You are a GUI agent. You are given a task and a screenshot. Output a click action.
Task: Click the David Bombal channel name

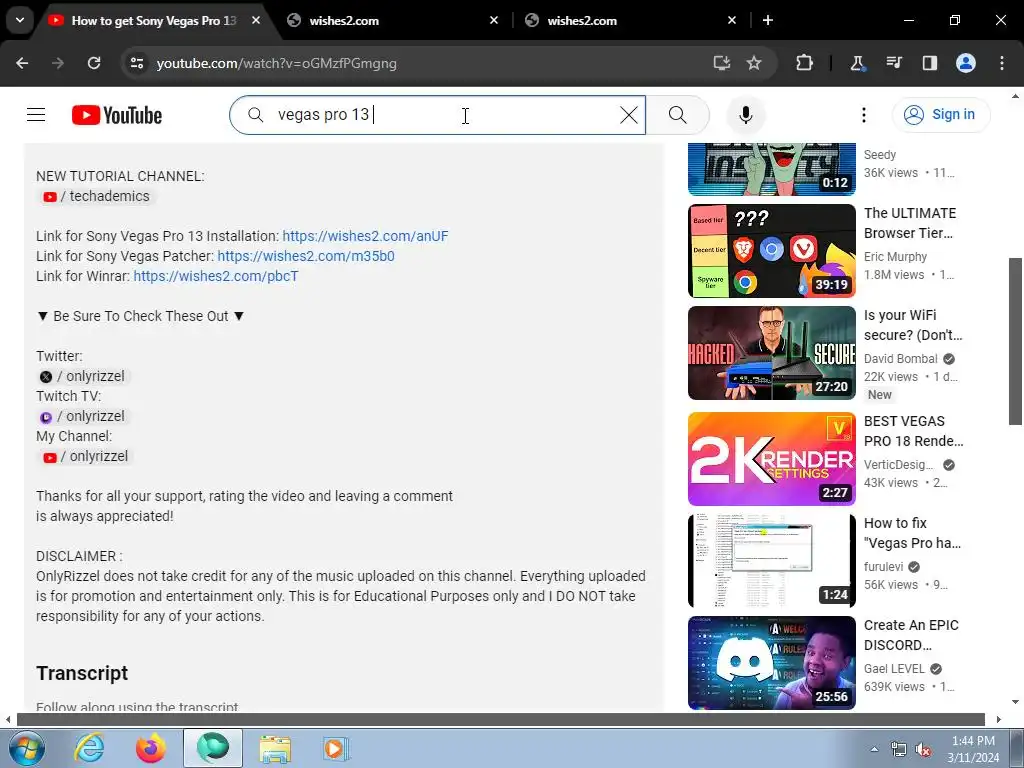coord(901,359)
